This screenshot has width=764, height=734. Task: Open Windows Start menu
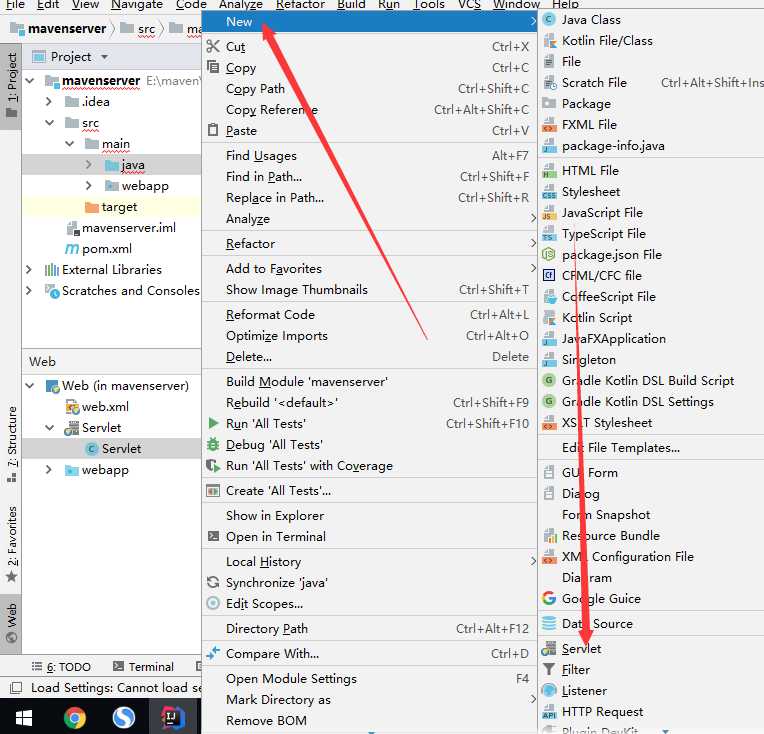[24, 717]
